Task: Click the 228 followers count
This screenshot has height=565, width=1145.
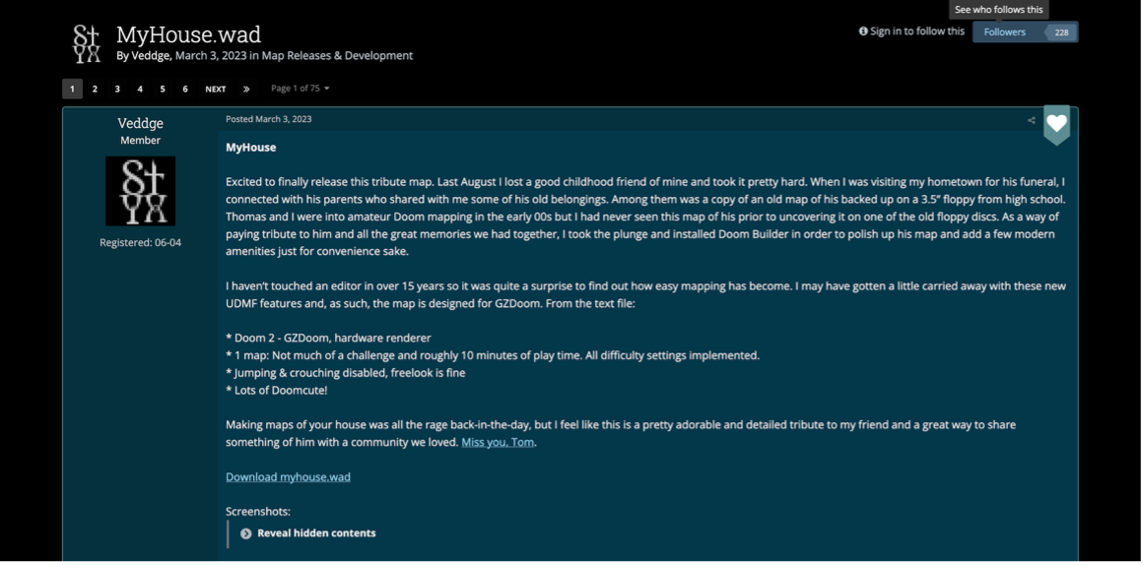Action: (x=1060, y=32)
